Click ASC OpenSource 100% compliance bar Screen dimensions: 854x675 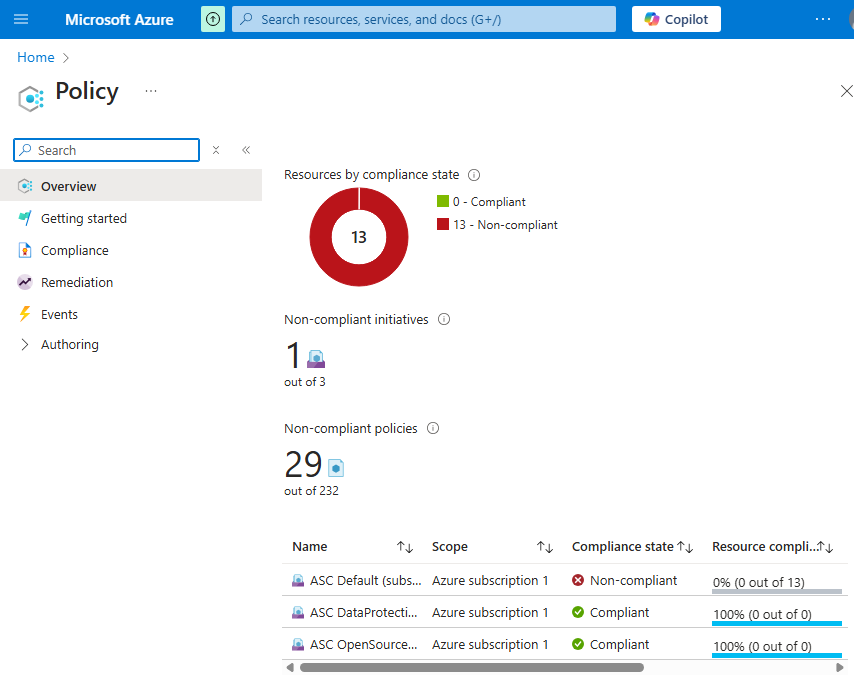tap(777, 655)
